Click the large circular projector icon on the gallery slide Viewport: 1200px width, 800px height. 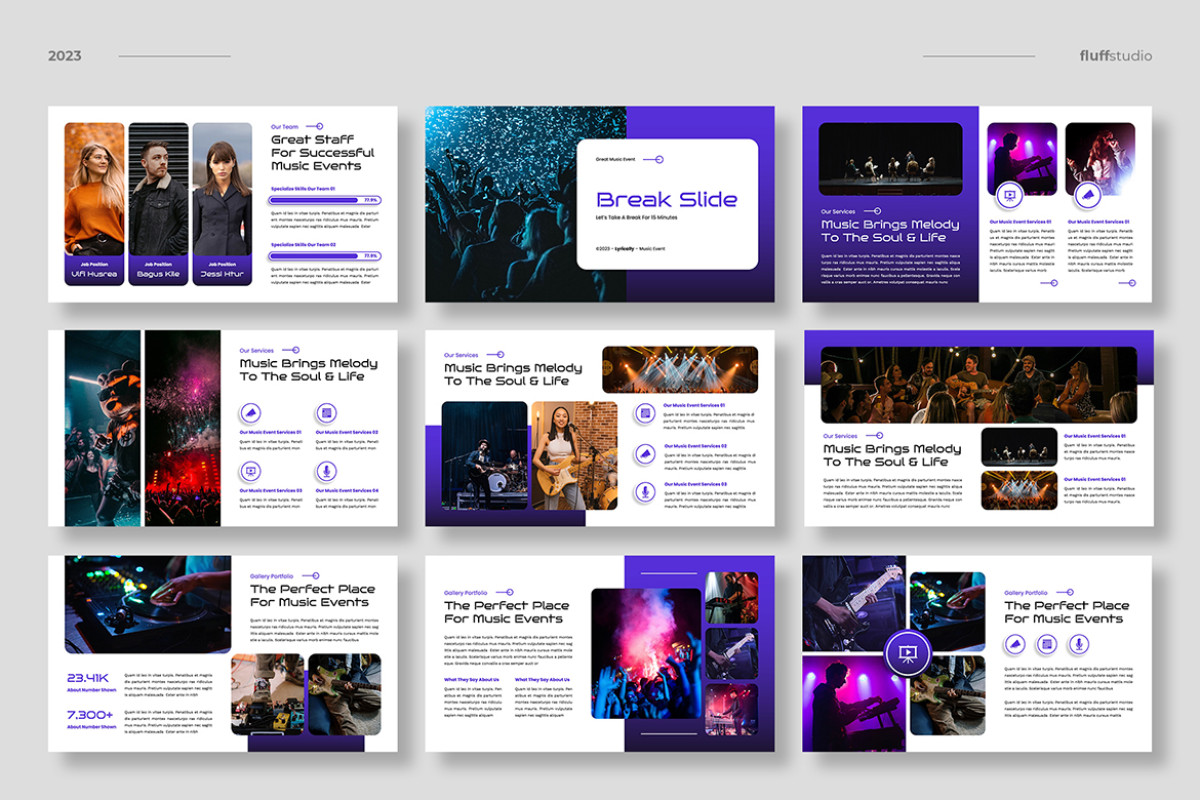pos(908,652)
